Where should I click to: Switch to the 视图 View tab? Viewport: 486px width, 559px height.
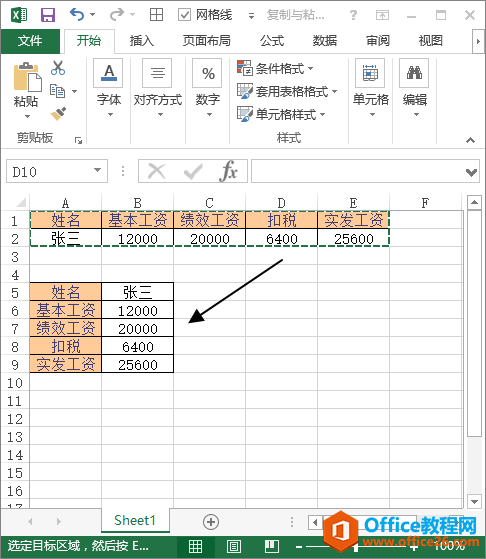pos(430,41)
